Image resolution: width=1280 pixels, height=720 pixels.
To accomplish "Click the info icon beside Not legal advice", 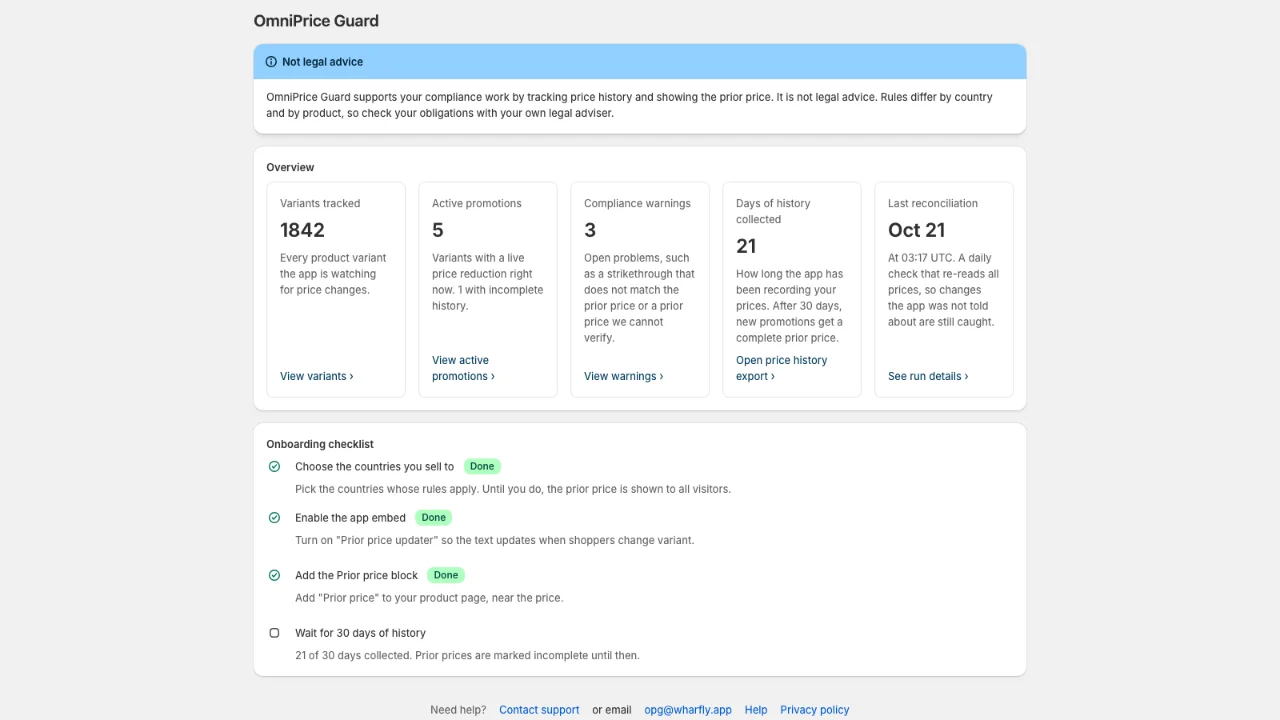I will (x=271, y=62).
